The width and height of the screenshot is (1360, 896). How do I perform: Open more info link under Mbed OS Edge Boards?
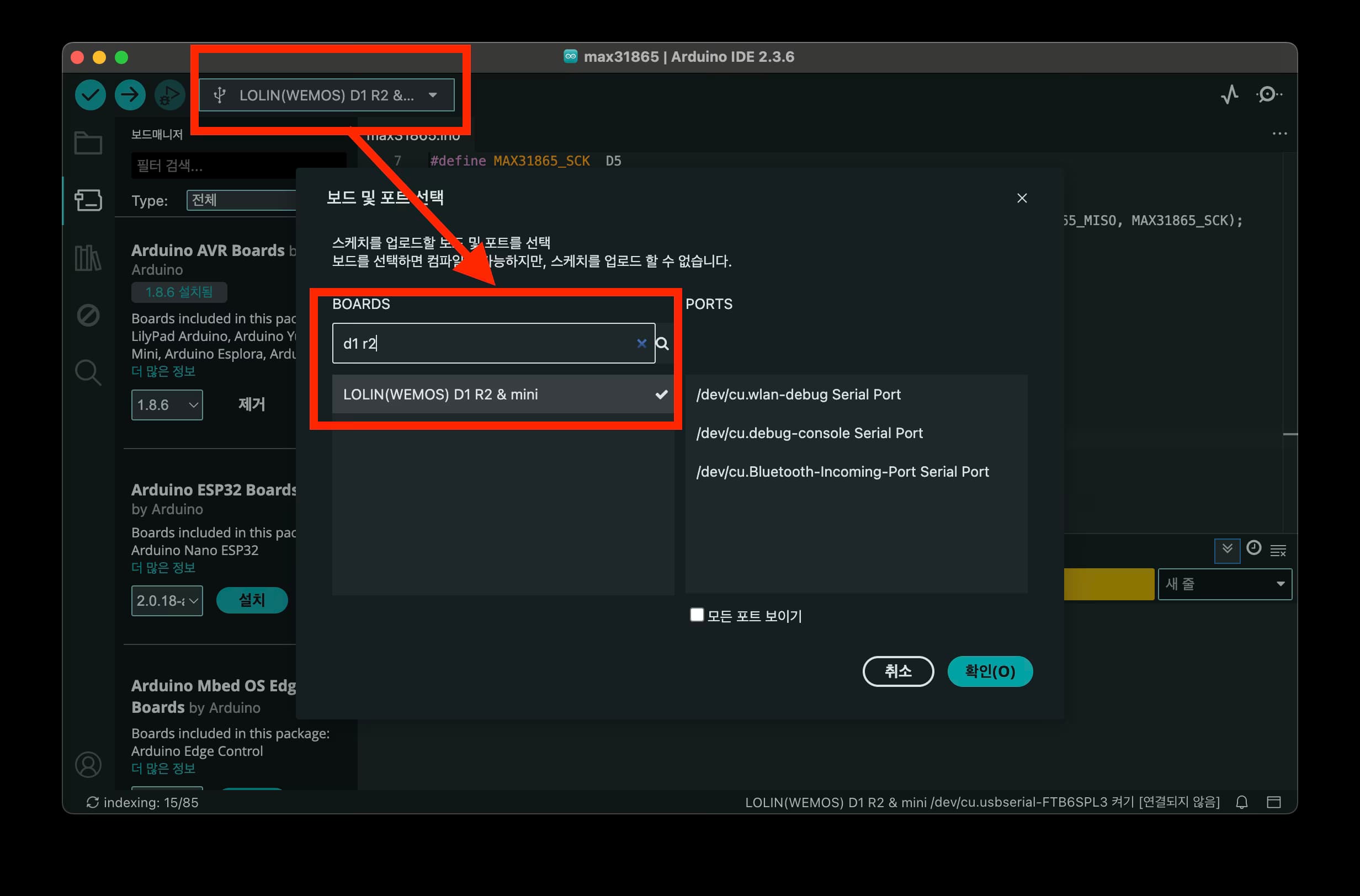tap(163, 769)
